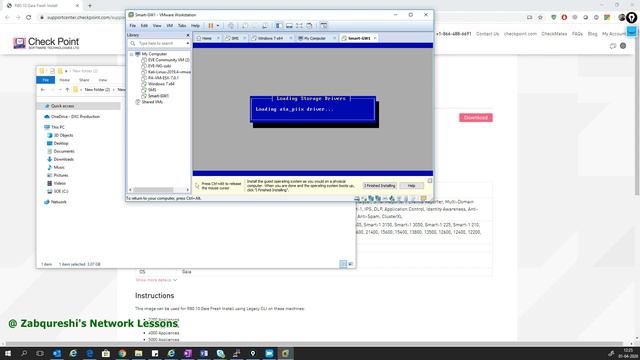Screen dimensions: 640x360
Task: Click the Unity mode toolbar icon
Action: 309,26
